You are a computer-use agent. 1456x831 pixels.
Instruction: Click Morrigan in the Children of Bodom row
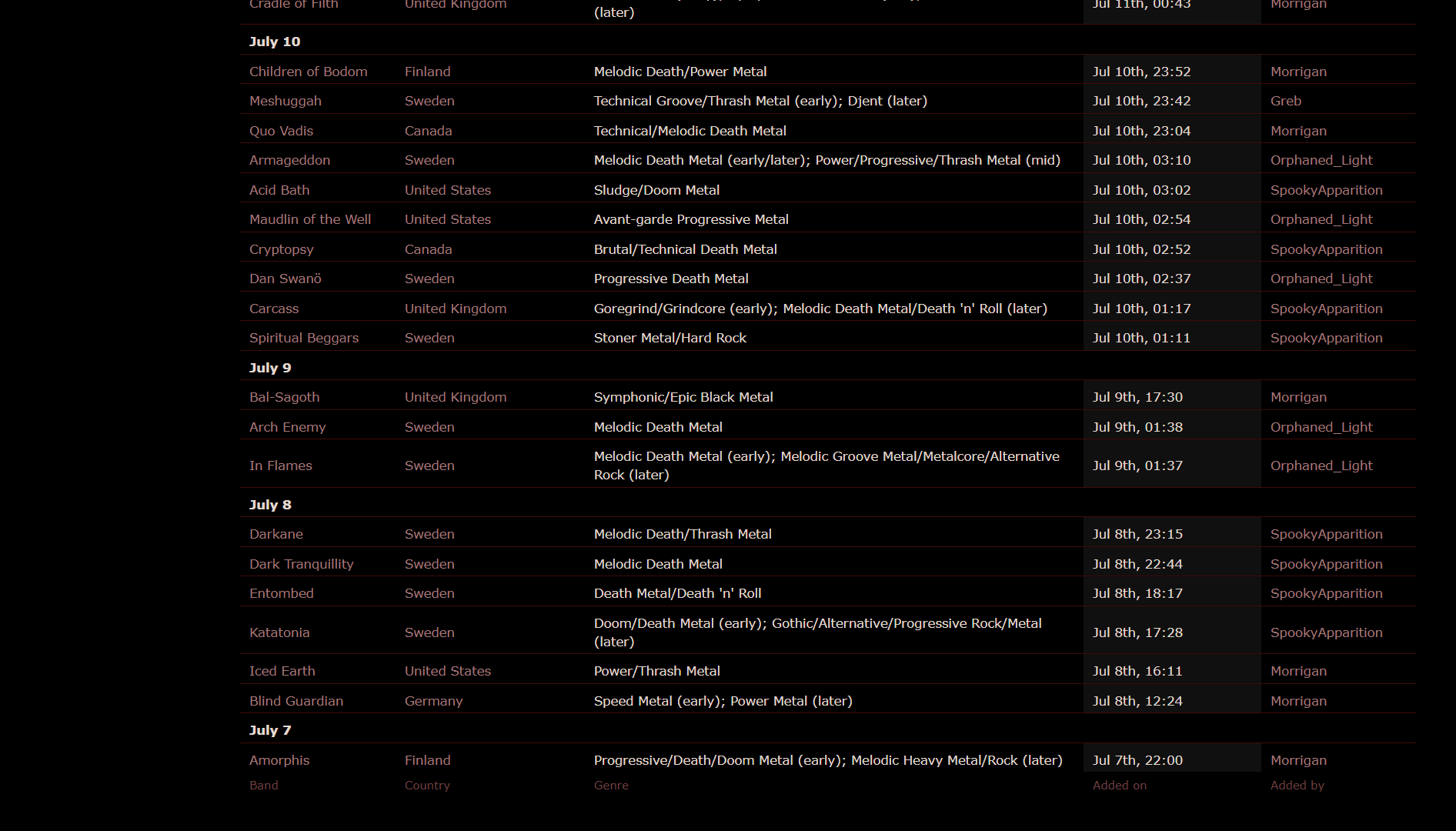(1298, 72)
